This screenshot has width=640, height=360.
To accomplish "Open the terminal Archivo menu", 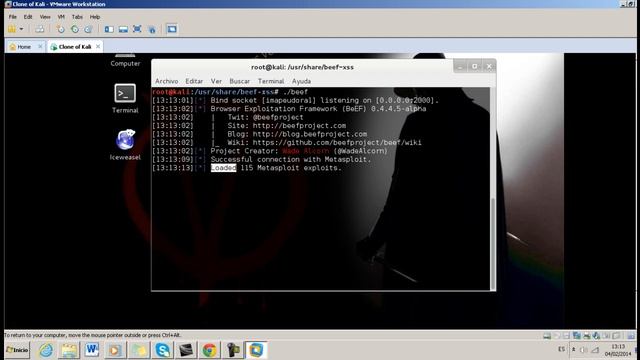I will click(167, 81).
